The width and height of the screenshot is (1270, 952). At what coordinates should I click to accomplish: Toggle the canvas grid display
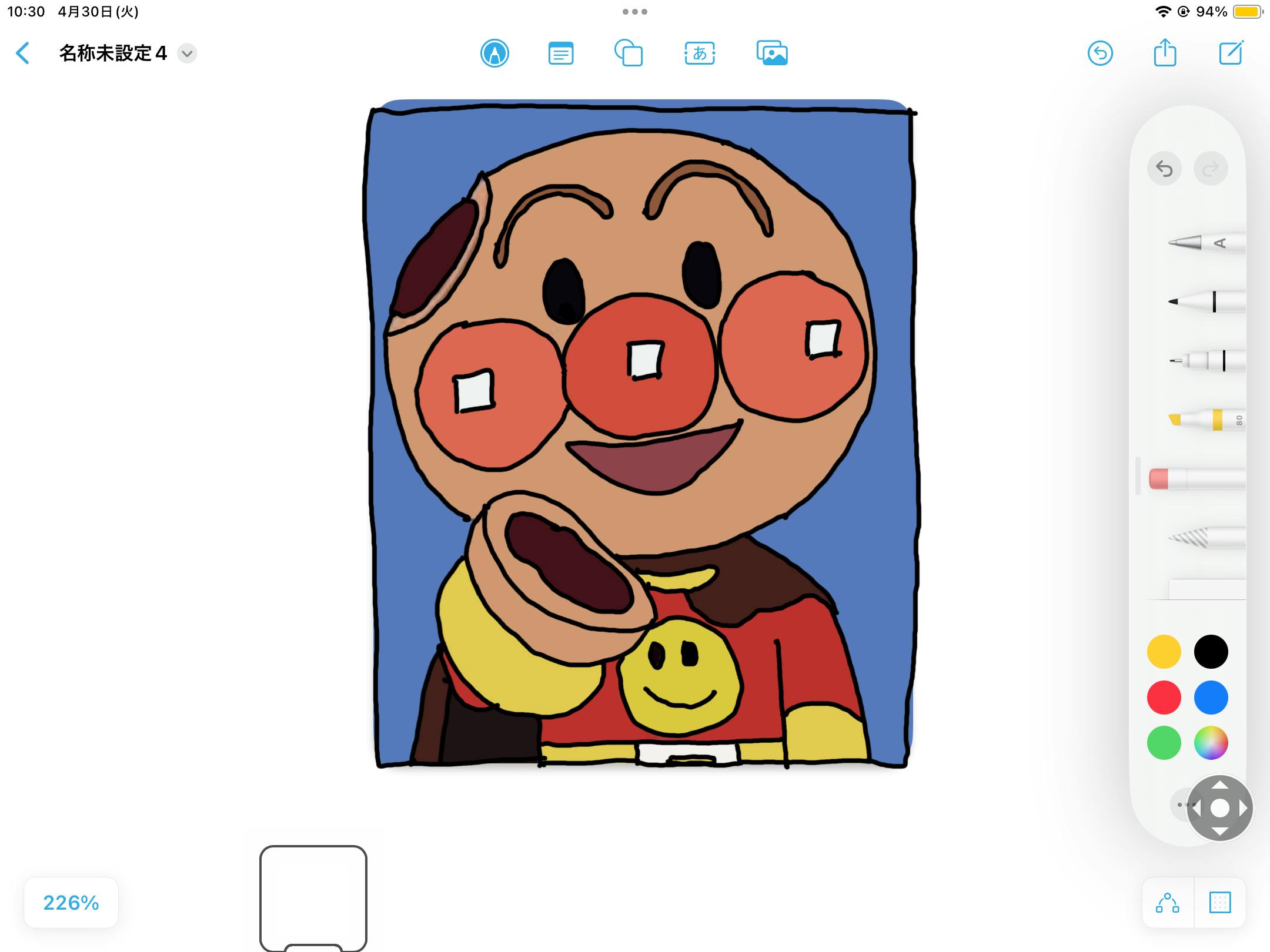tap(1220, 903)
